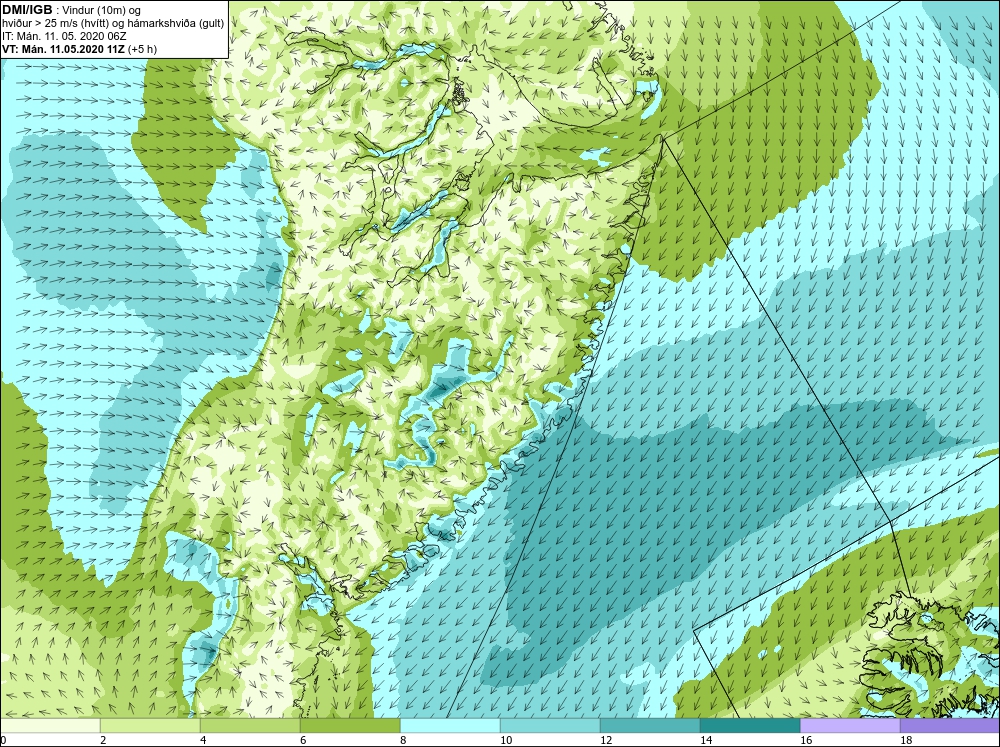
Task: Click the legend scale label '8'
Action: pyautogui.click(x=403, y=740)
